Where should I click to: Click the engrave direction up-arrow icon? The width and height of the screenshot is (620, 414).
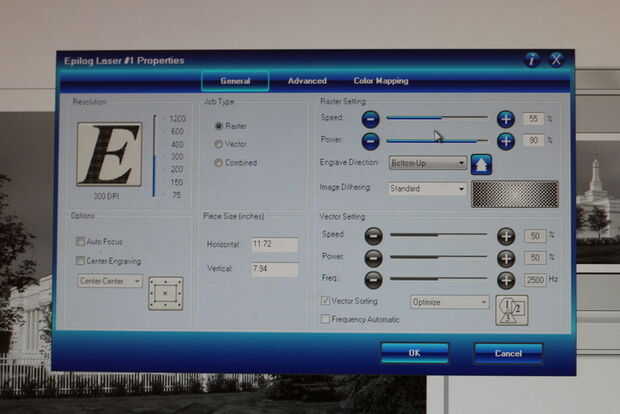[x=481, y=165]
